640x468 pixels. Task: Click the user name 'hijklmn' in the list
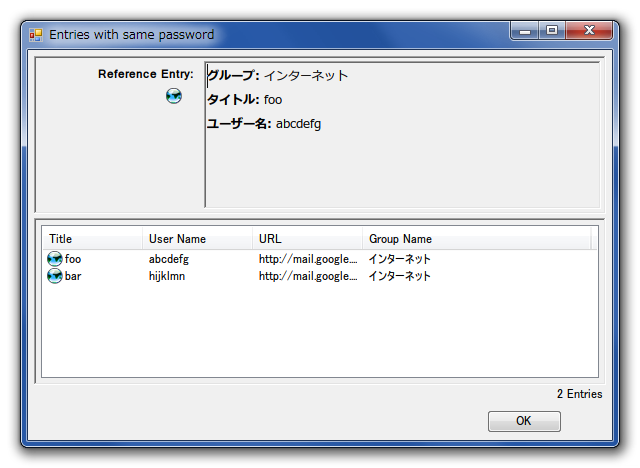pos(167,276)
